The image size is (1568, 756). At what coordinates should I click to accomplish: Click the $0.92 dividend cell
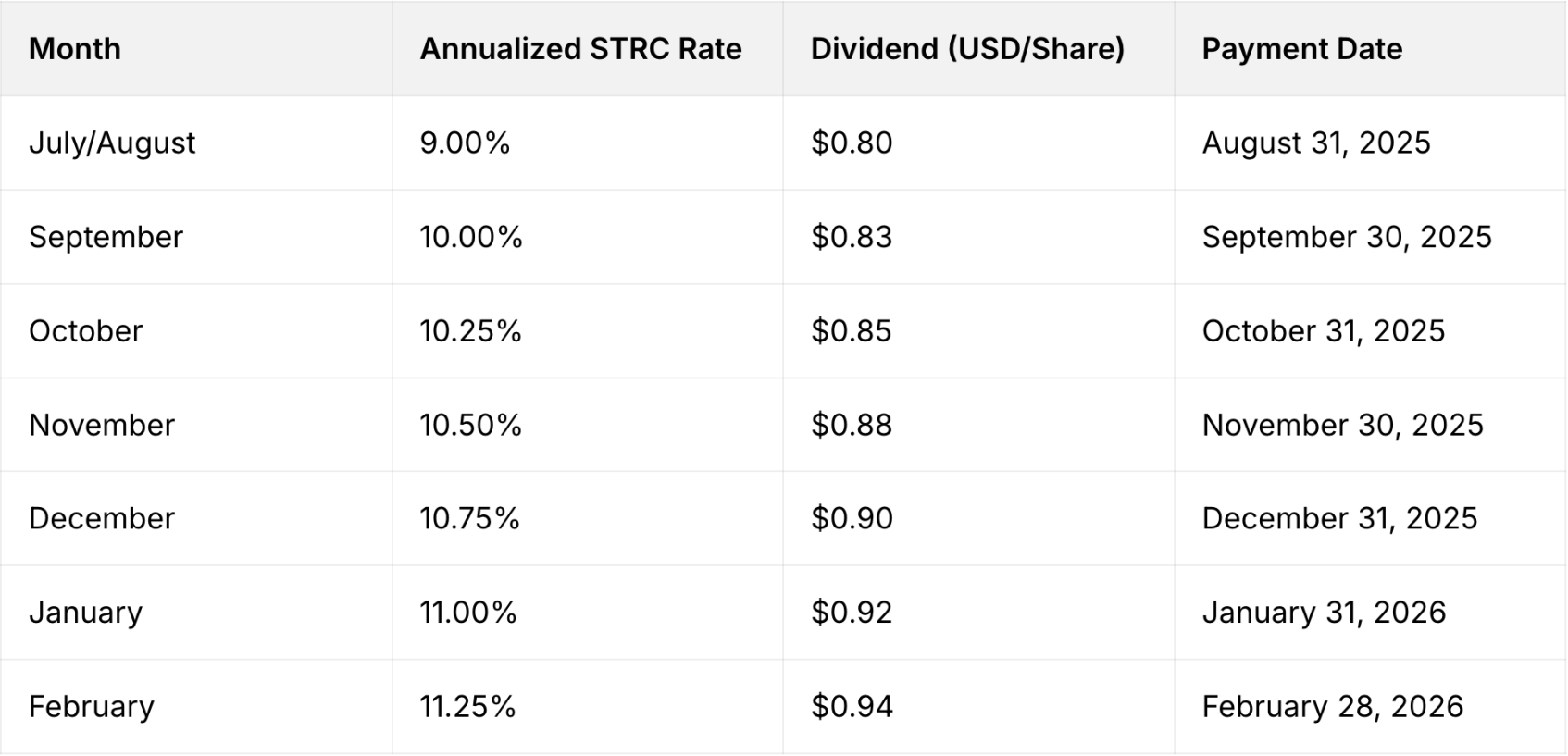click(x=852, y=613)
